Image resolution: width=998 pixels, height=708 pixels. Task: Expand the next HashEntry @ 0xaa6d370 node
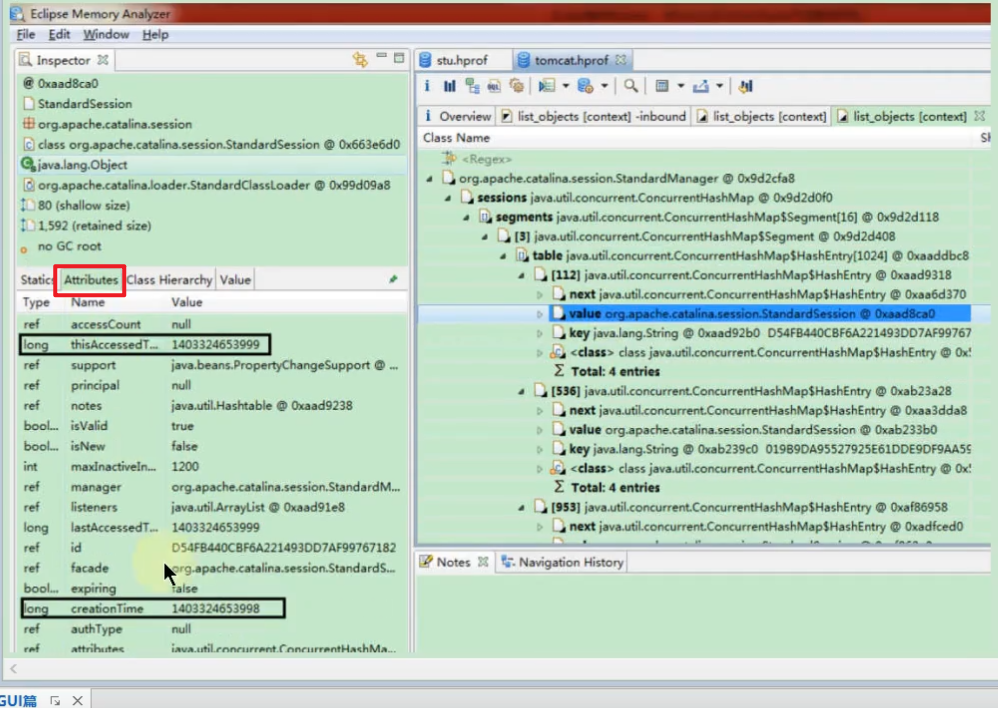[540, 295]
